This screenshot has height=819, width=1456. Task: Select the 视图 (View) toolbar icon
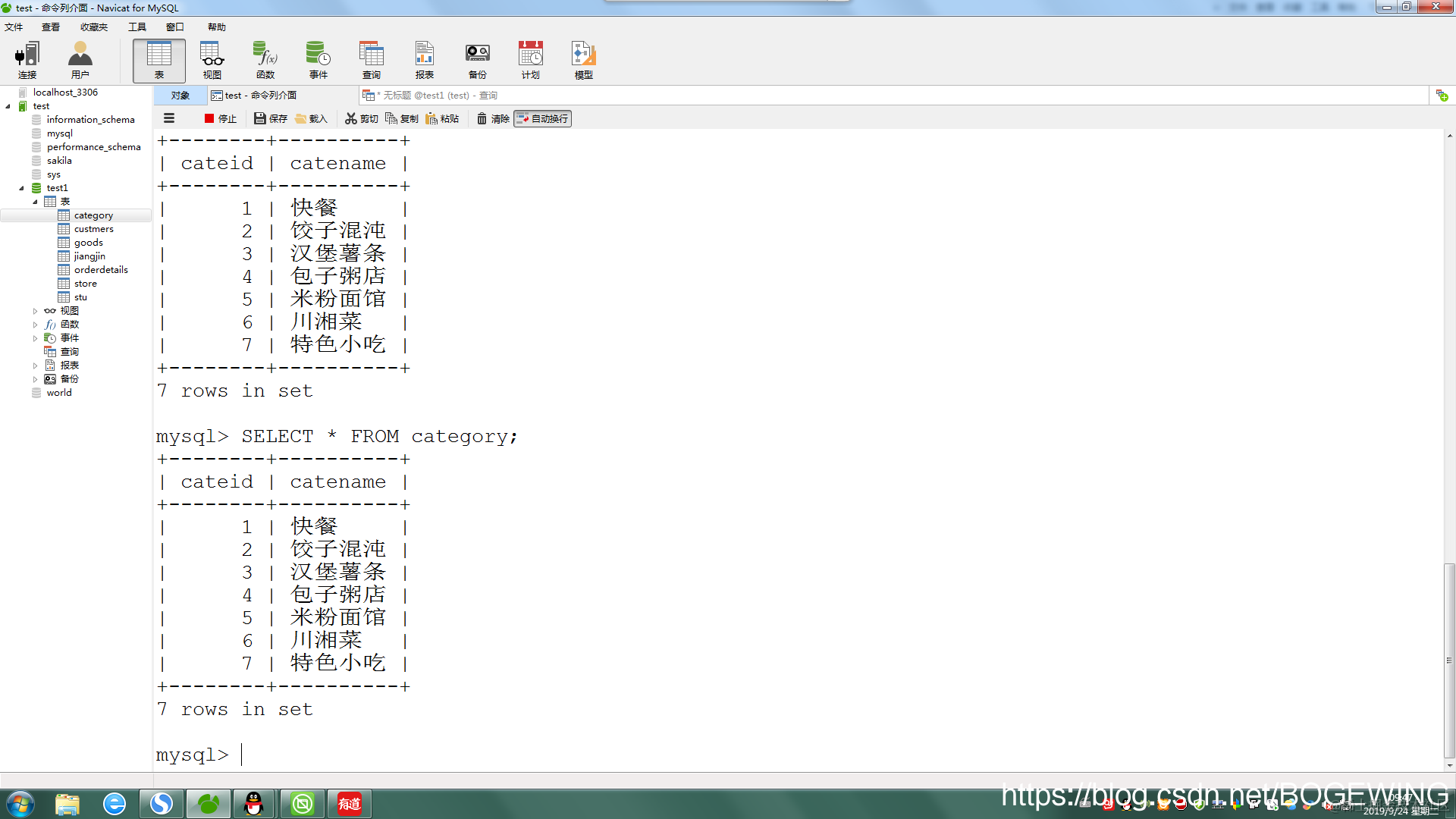[x=212, y=60]
